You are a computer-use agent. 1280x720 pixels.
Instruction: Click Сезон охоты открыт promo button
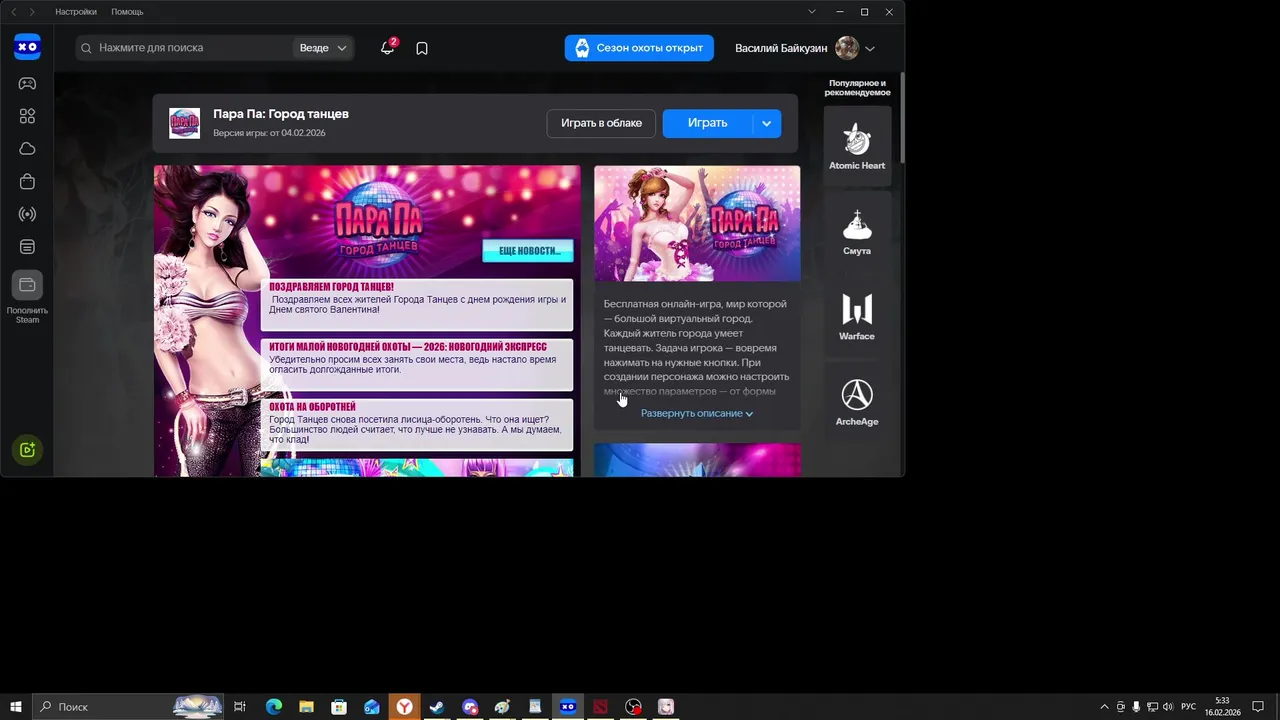639,48
